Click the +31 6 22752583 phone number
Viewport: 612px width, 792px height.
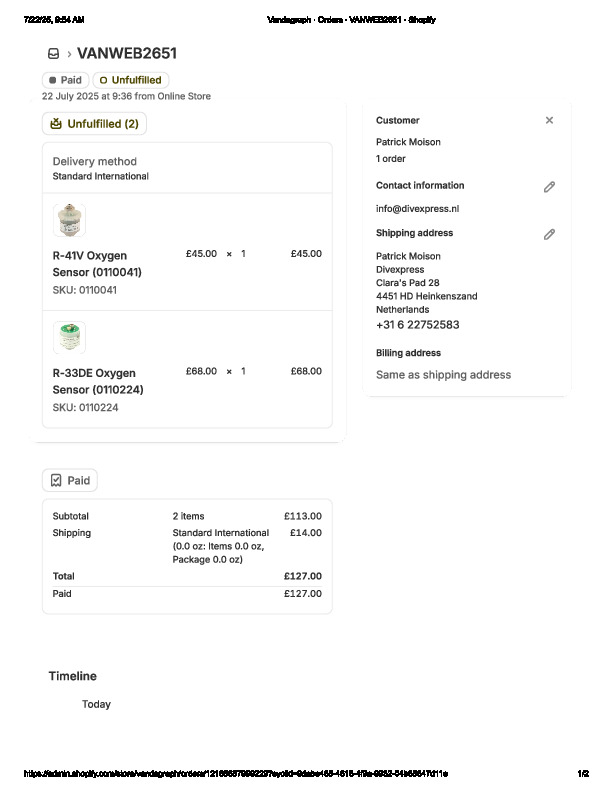click(418, 325)
